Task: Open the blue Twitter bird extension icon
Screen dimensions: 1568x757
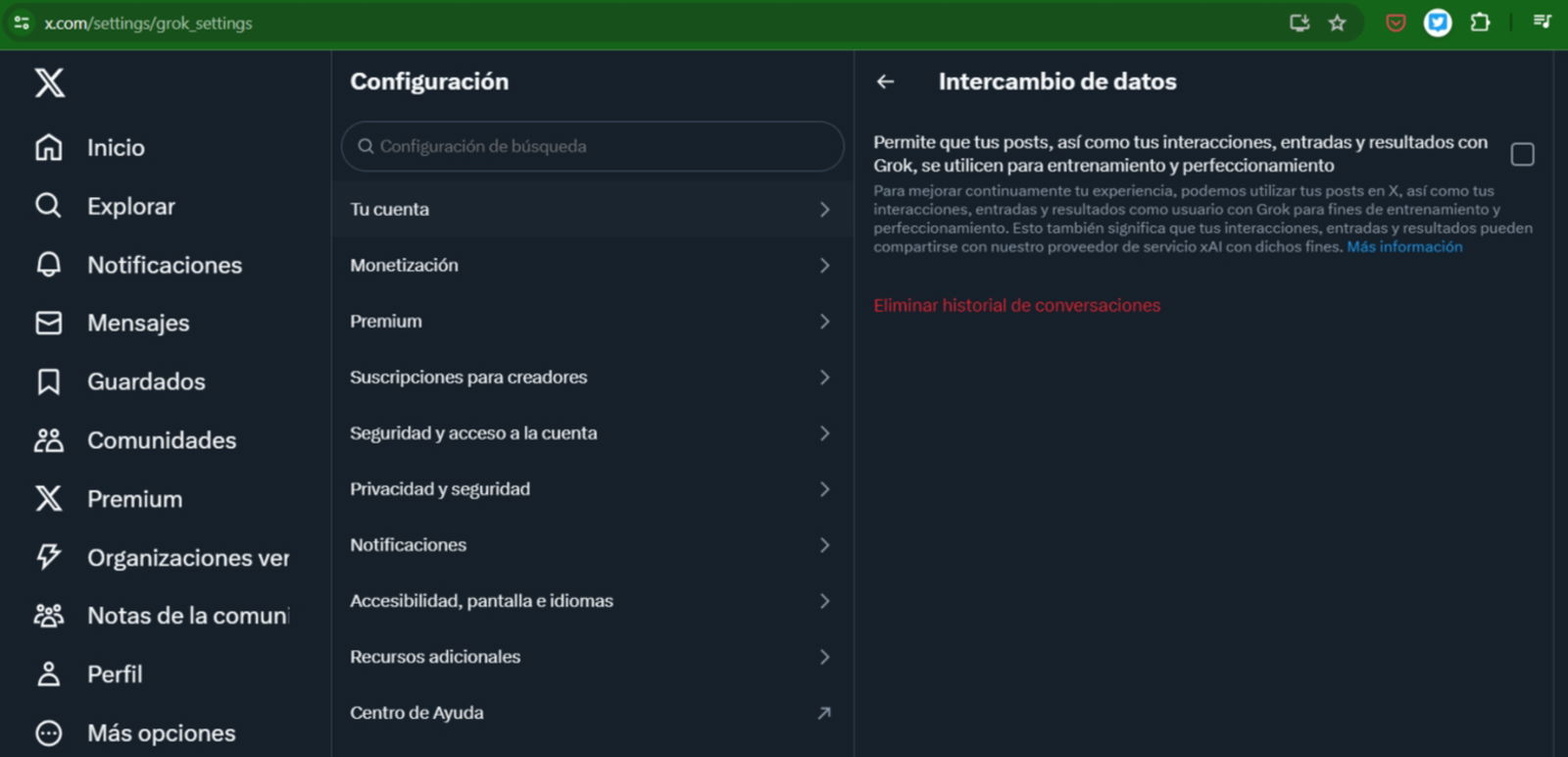Action: (1438, 23)
